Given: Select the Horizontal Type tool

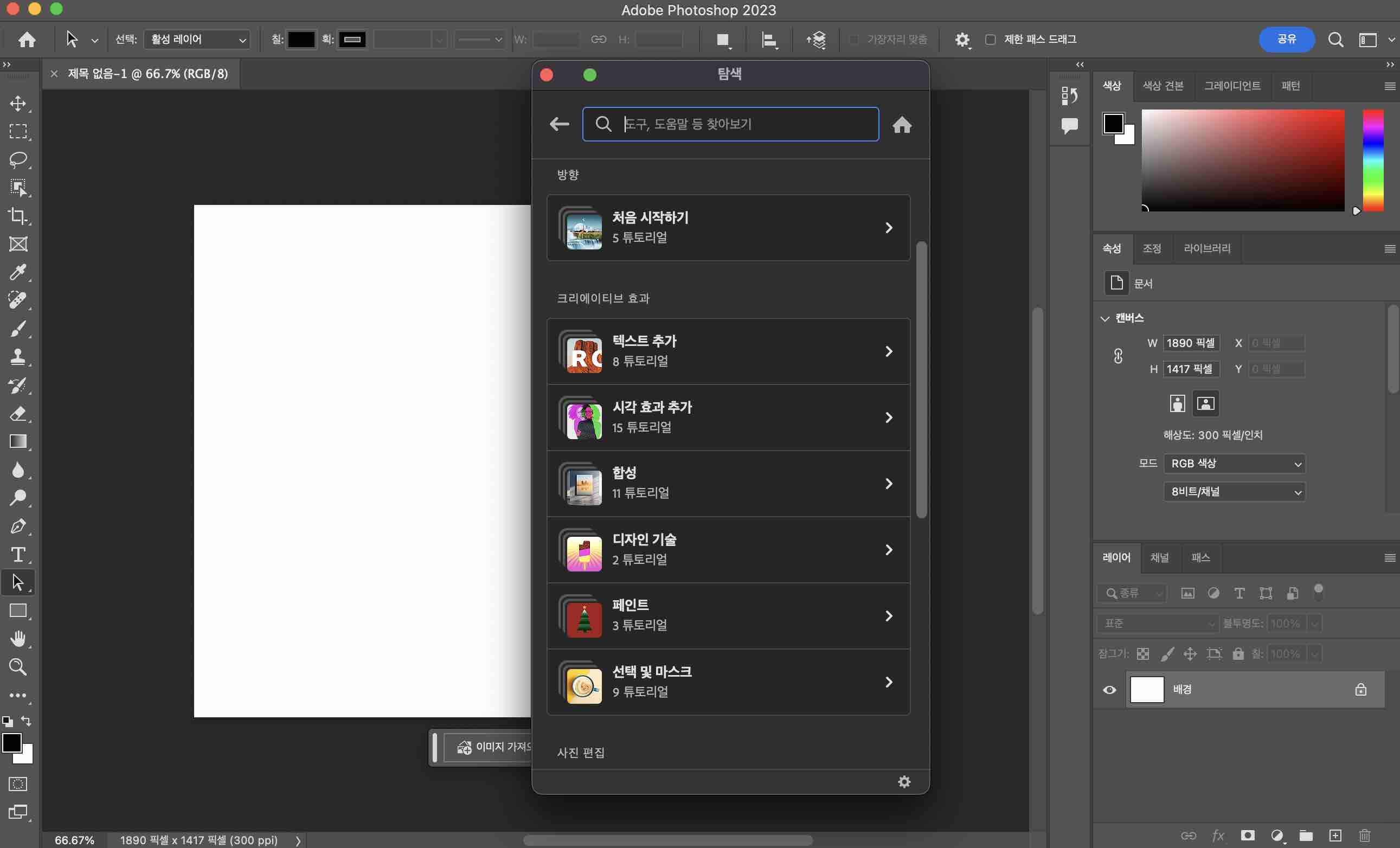Looking at the screenshot, I should point(17,554).
